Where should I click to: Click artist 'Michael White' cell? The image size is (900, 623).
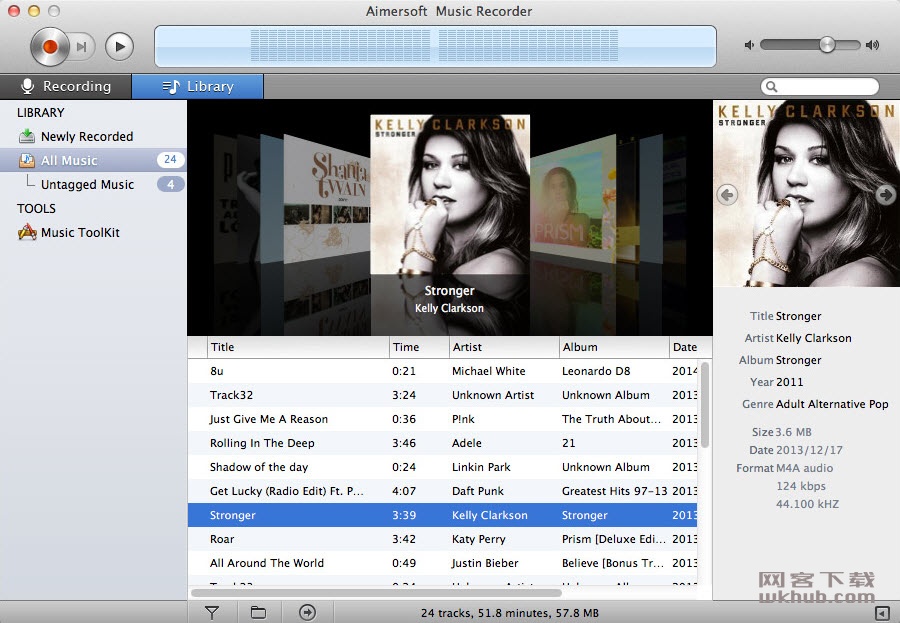[x=488, y=371]
